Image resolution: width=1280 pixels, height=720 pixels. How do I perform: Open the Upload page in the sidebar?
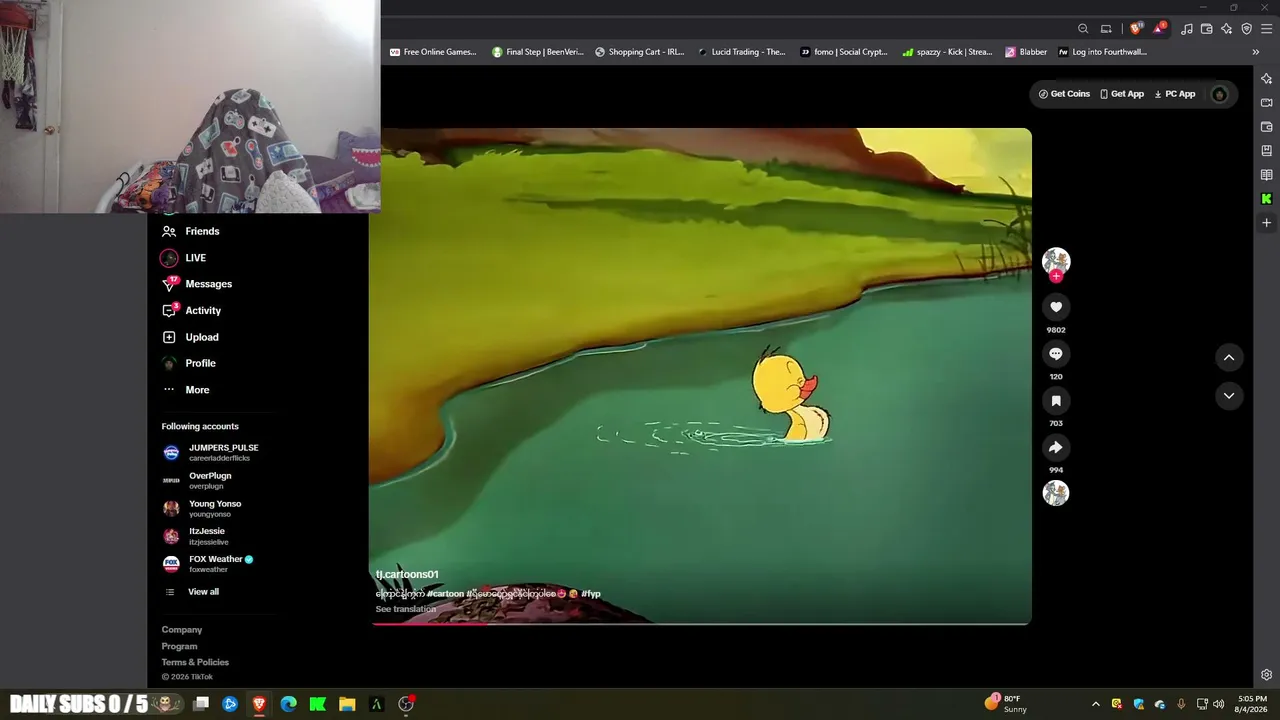coord(190,337)
